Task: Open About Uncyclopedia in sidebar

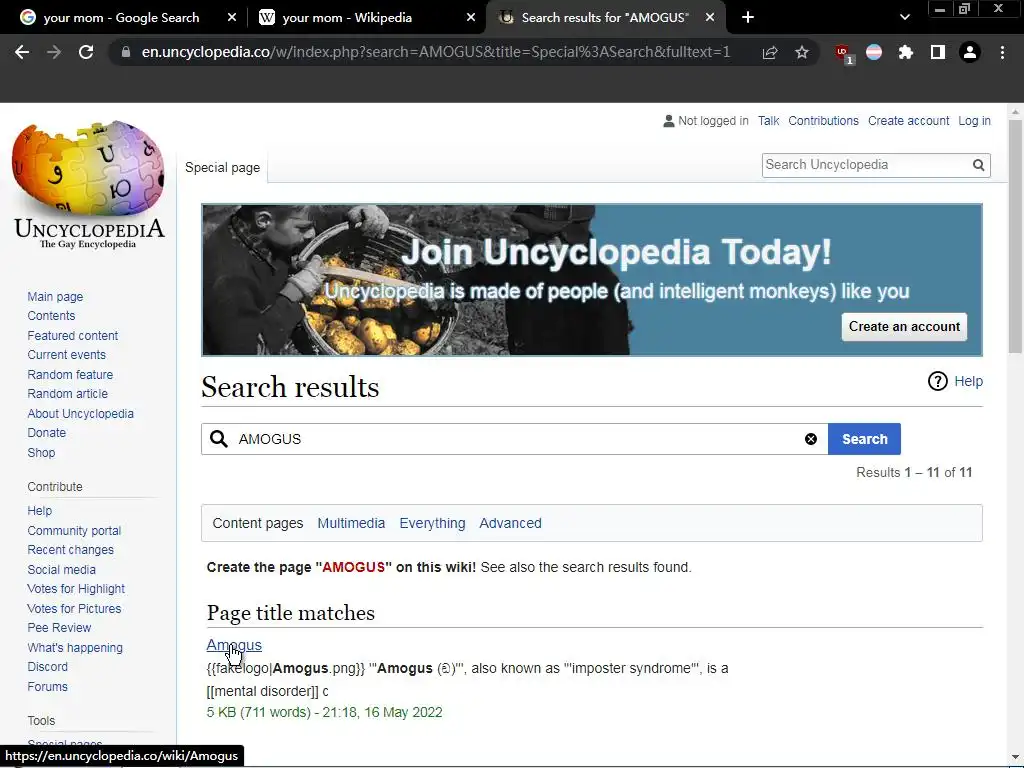Action: click(80, 414)
